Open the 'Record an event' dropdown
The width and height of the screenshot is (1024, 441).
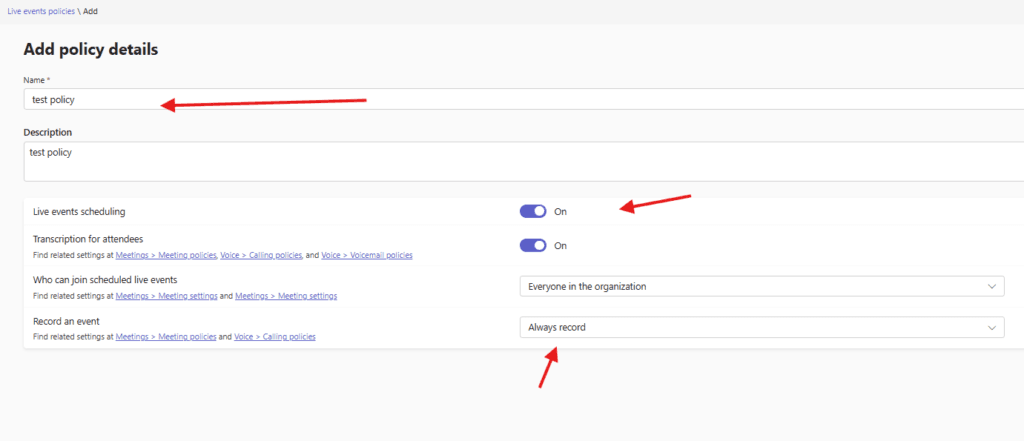pyautogui.click(x=760, y=327)
